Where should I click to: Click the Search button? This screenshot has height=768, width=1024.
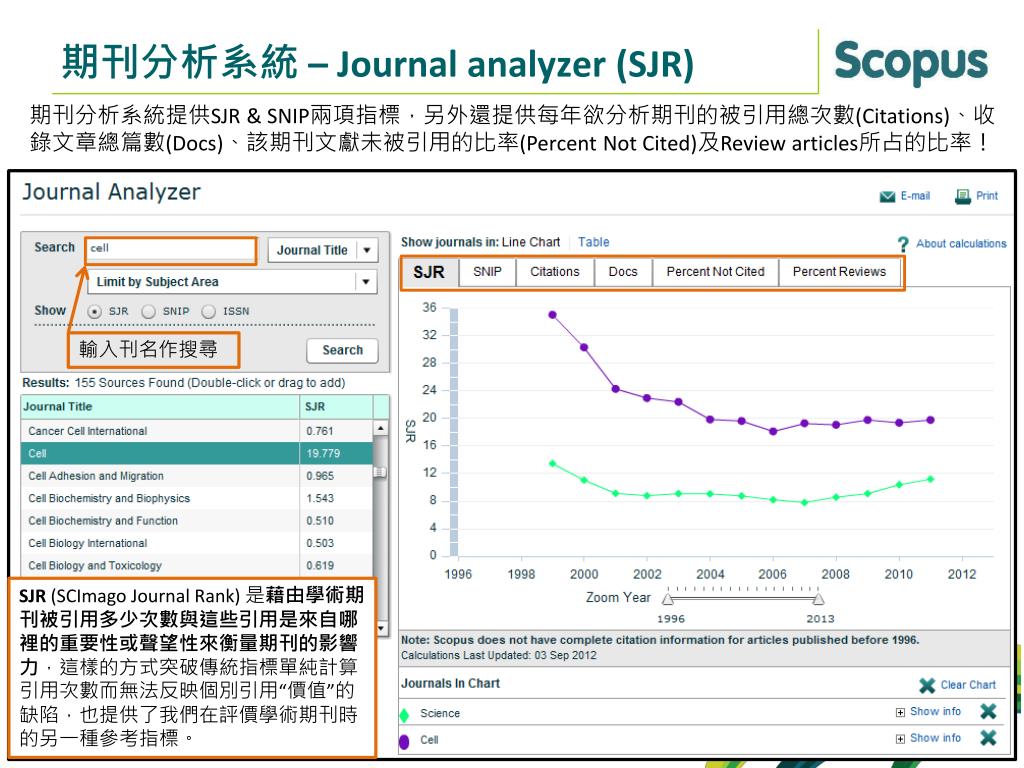click(x=343, y=351)
